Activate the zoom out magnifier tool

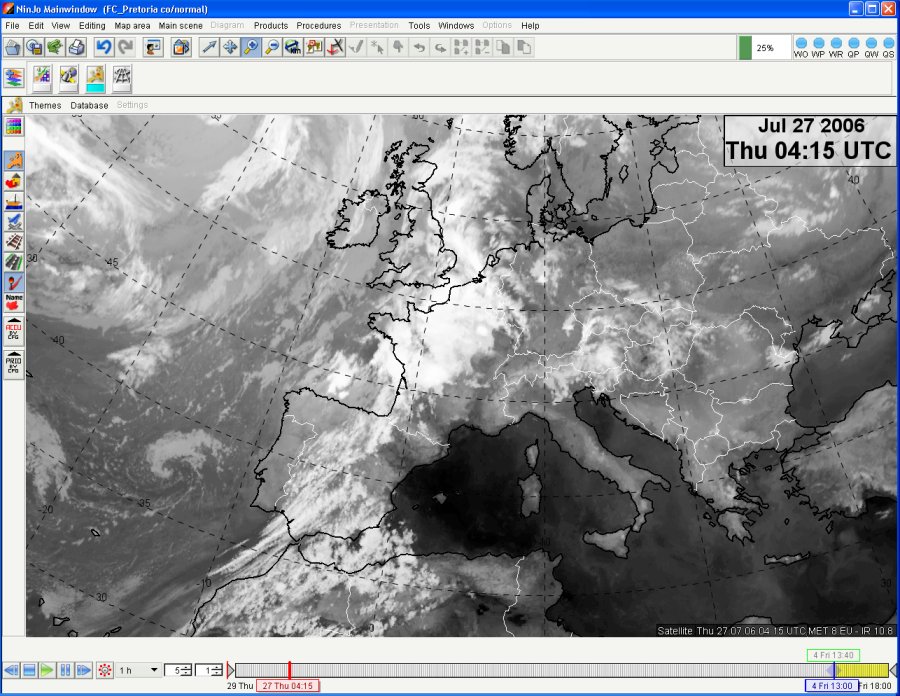pyautogui.click(x=272, y=47)
